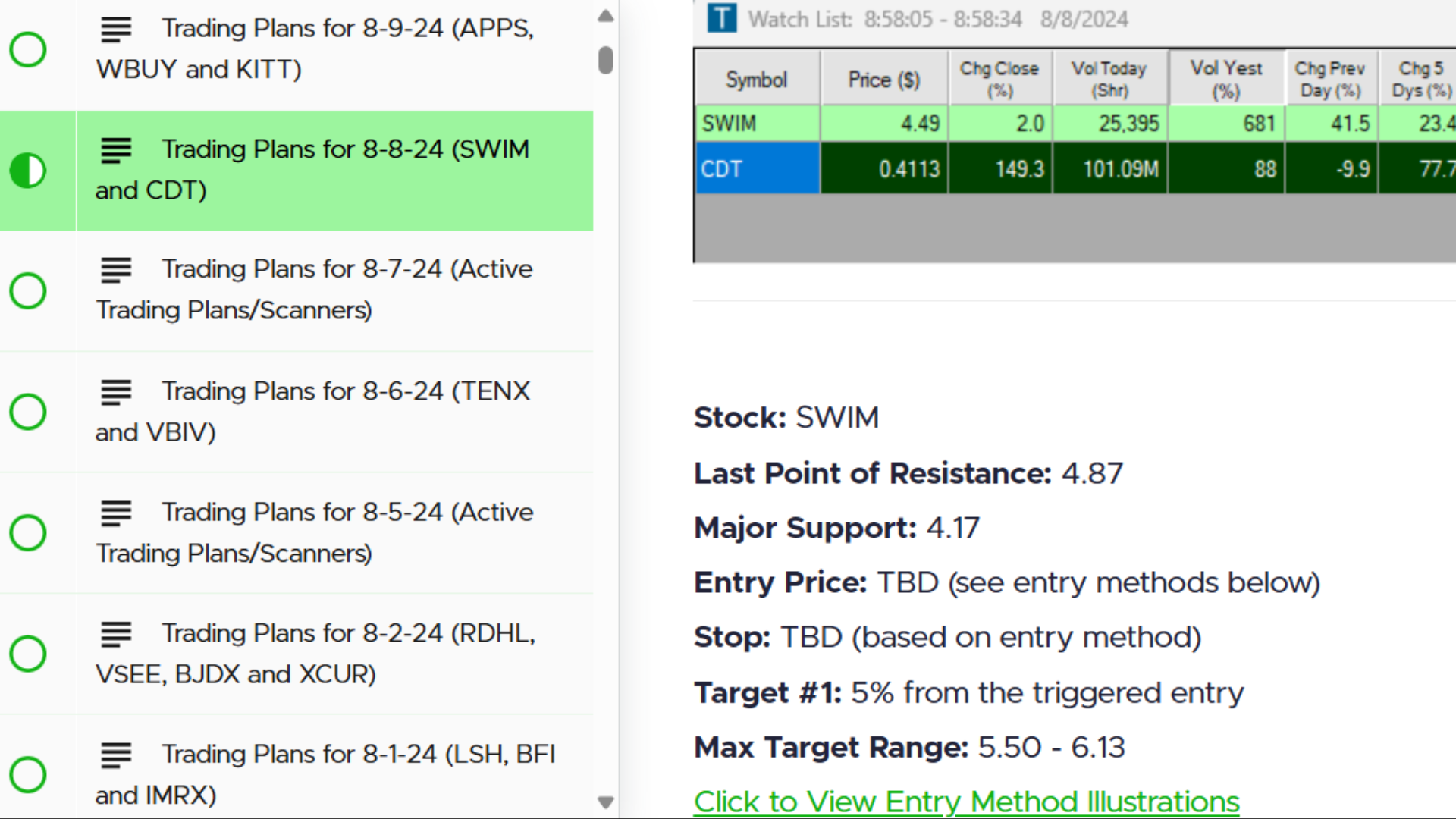Toggle completion circle for 8-2-24 lesson
Image resolution: width=1456 pixels, height=819 pixels.
point(28,654)
